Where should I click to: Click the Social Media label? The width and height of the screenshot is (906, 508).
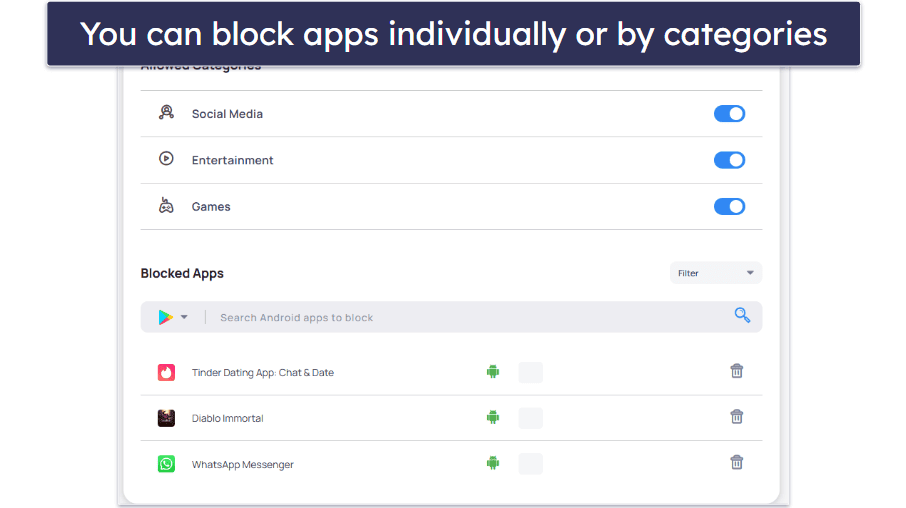pyautogui.click(x=227, y=114)
